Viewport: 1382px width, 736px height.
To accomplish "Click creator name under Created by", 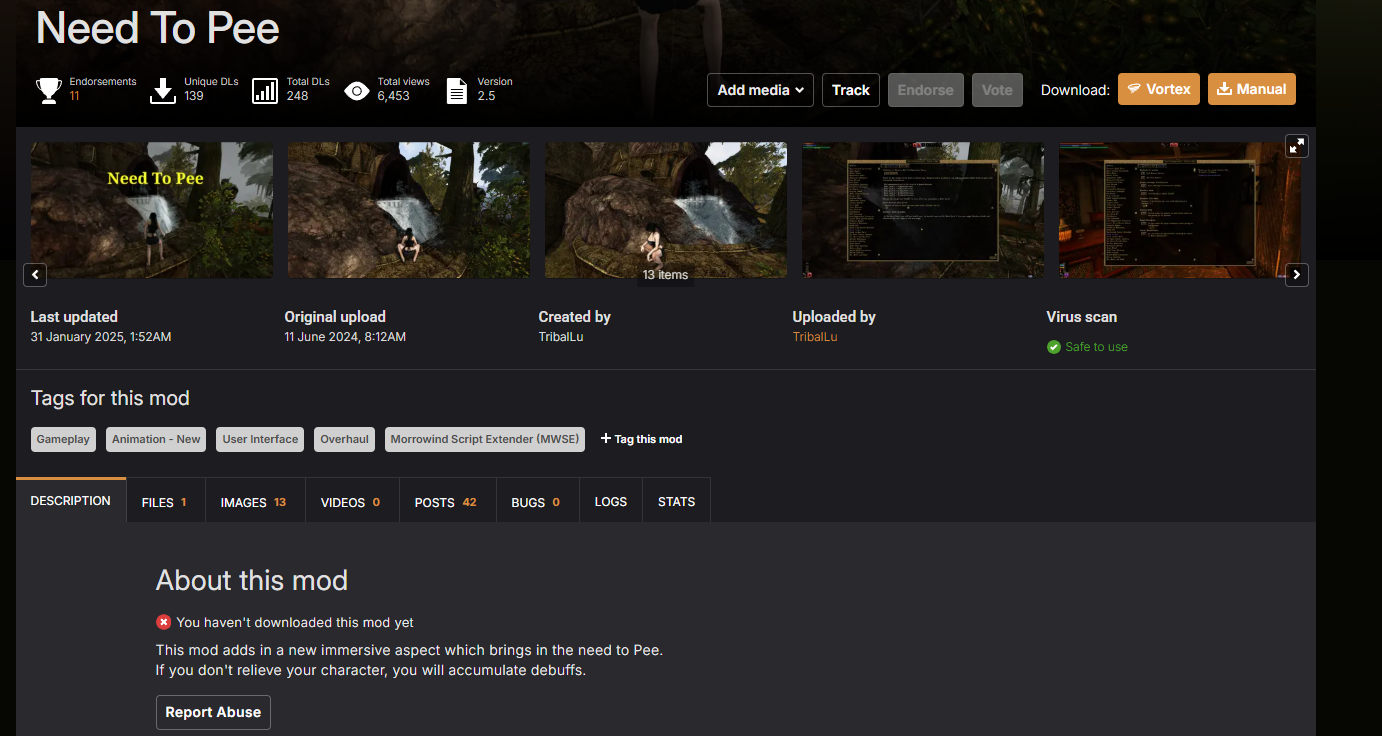I will 561,337.
